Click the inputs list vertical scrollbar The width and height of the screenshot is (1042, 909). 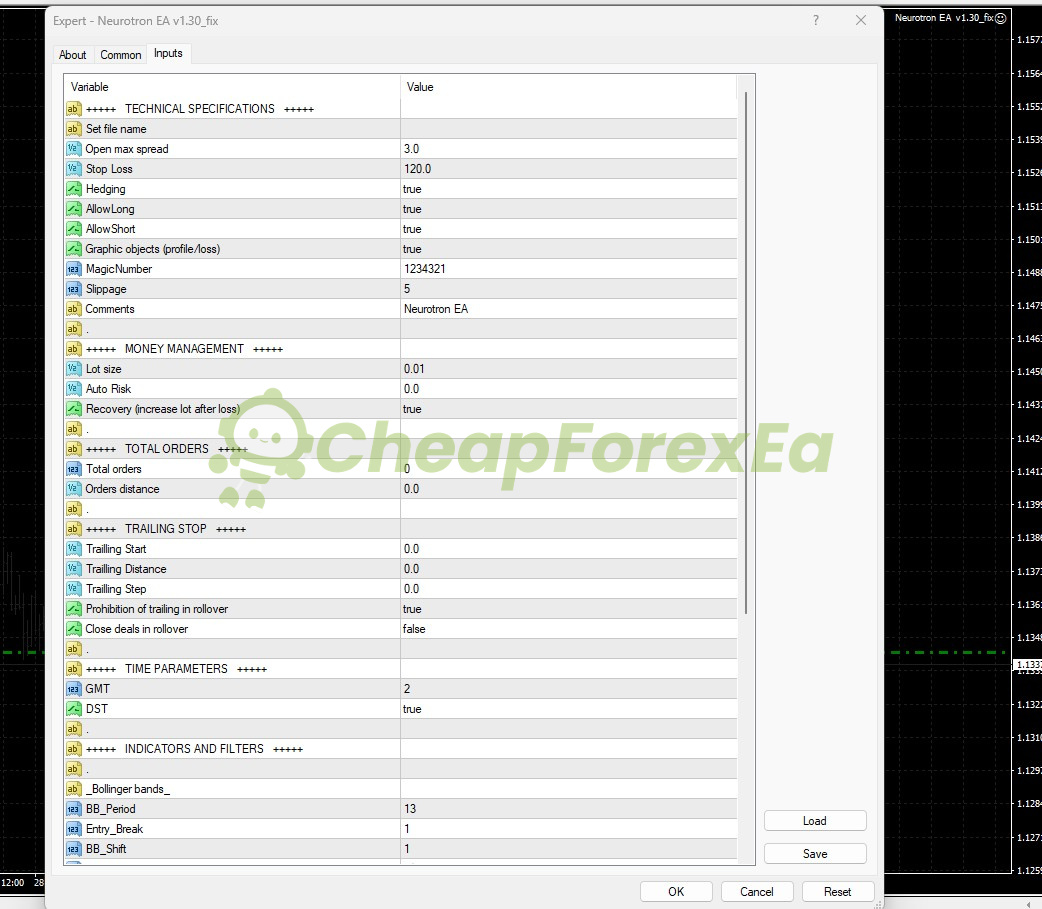tap(746, 352)
